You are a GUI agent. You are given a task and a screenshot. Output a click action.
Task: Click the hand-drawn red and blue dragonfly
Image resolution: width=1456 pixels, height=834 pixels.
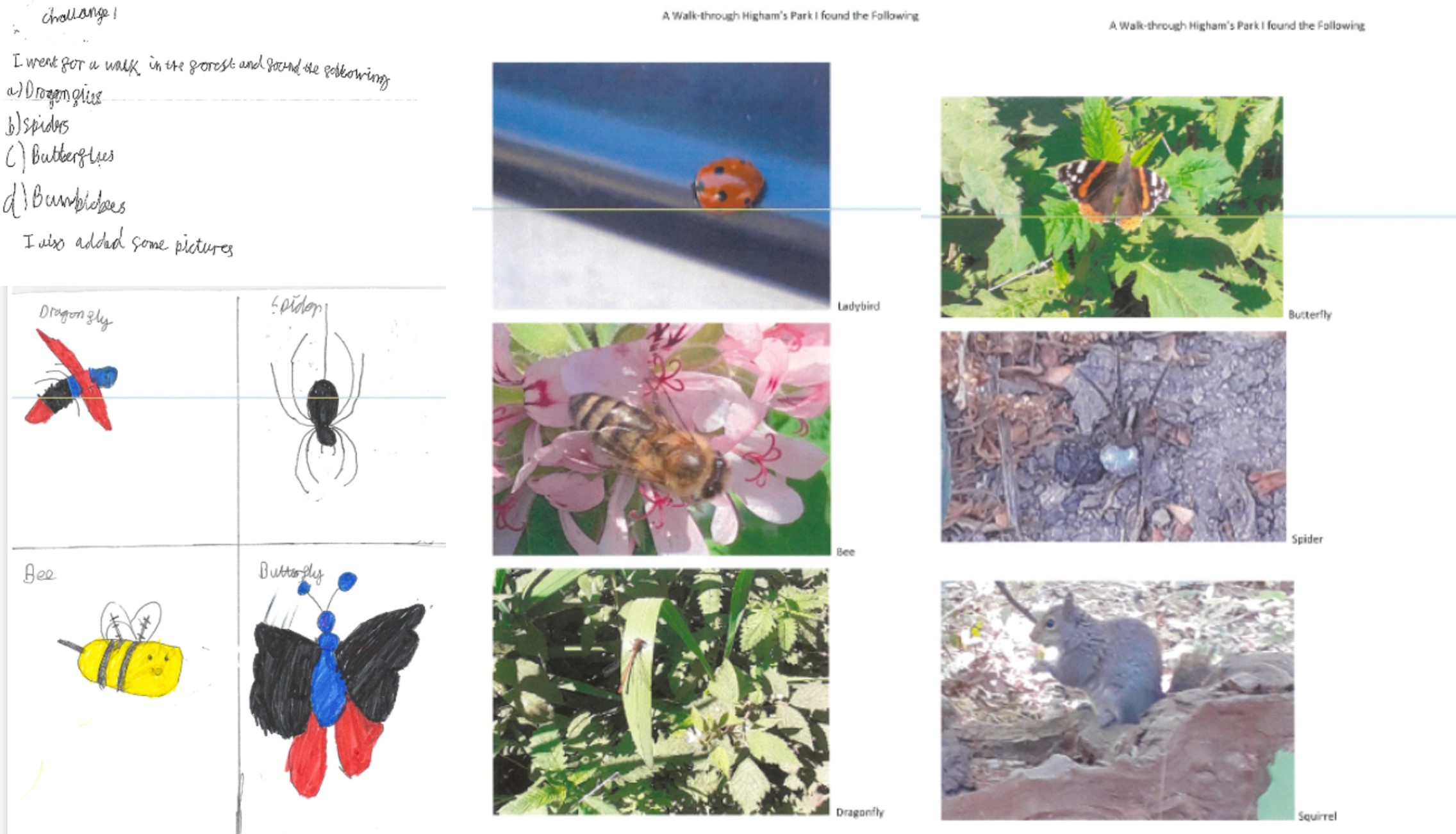71,380
